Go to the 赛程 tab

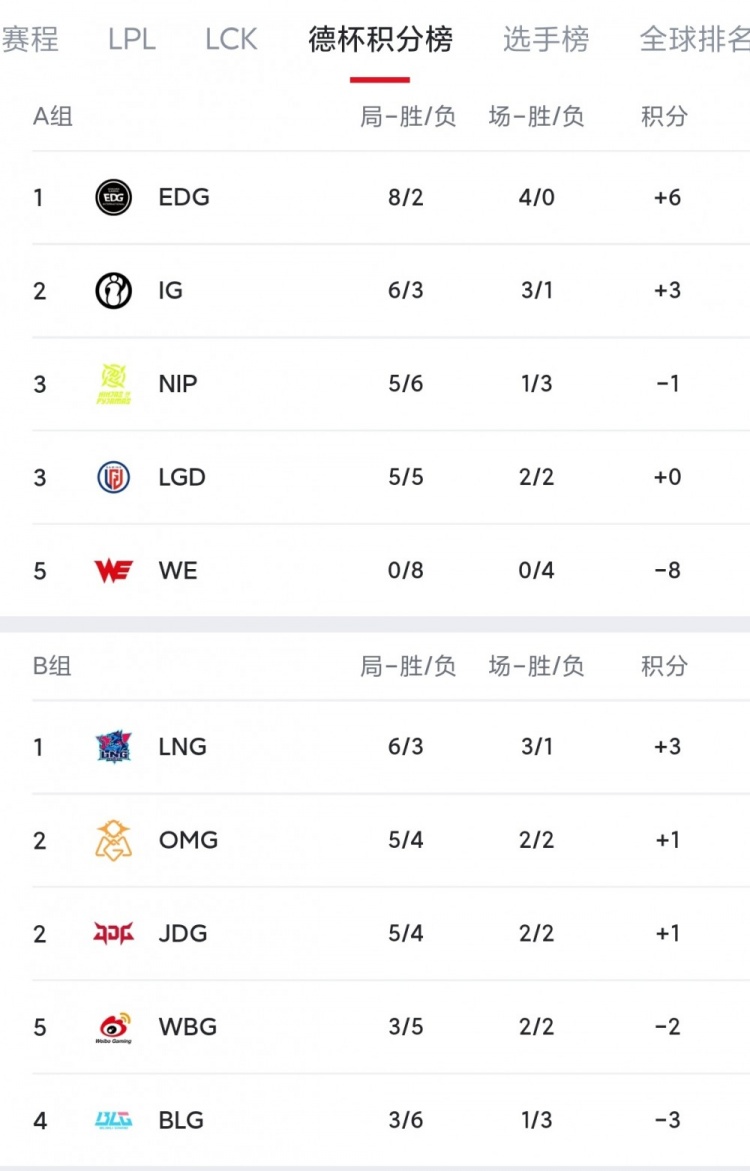click(30, 40)
